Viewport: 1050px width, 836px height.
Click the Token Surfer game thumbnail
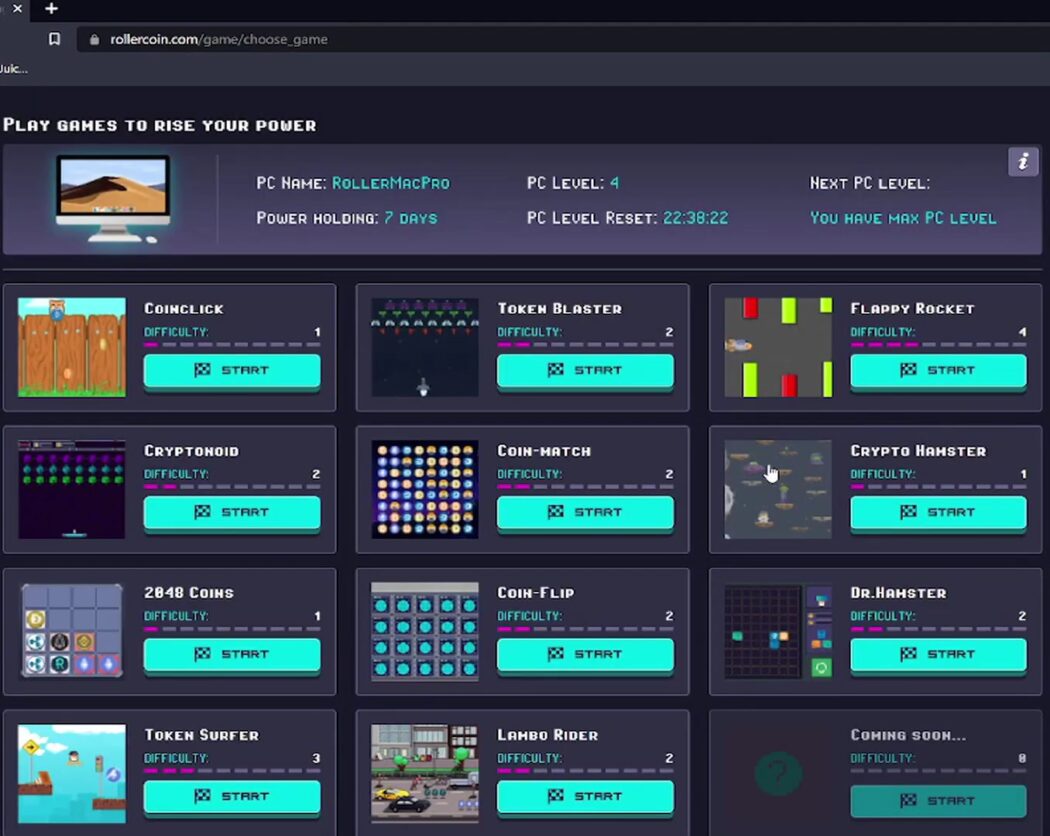click(x=72, y=773)
